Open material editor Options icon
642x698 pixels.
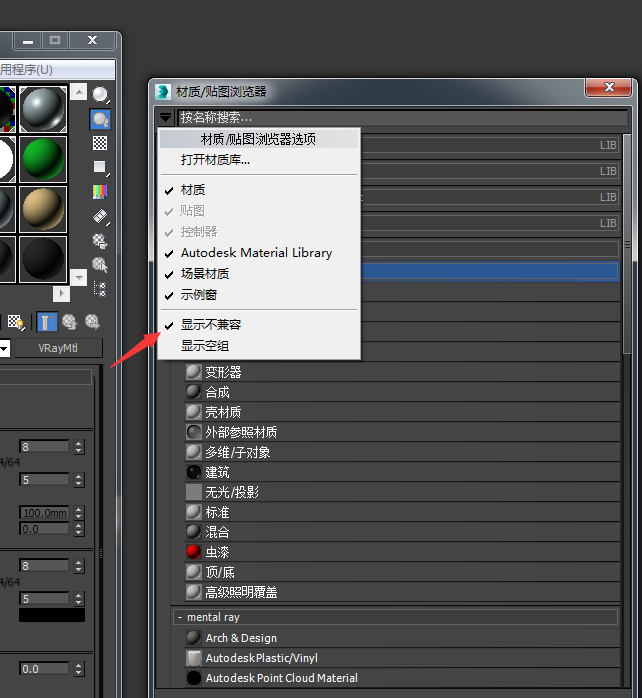(x=100, y=241)
